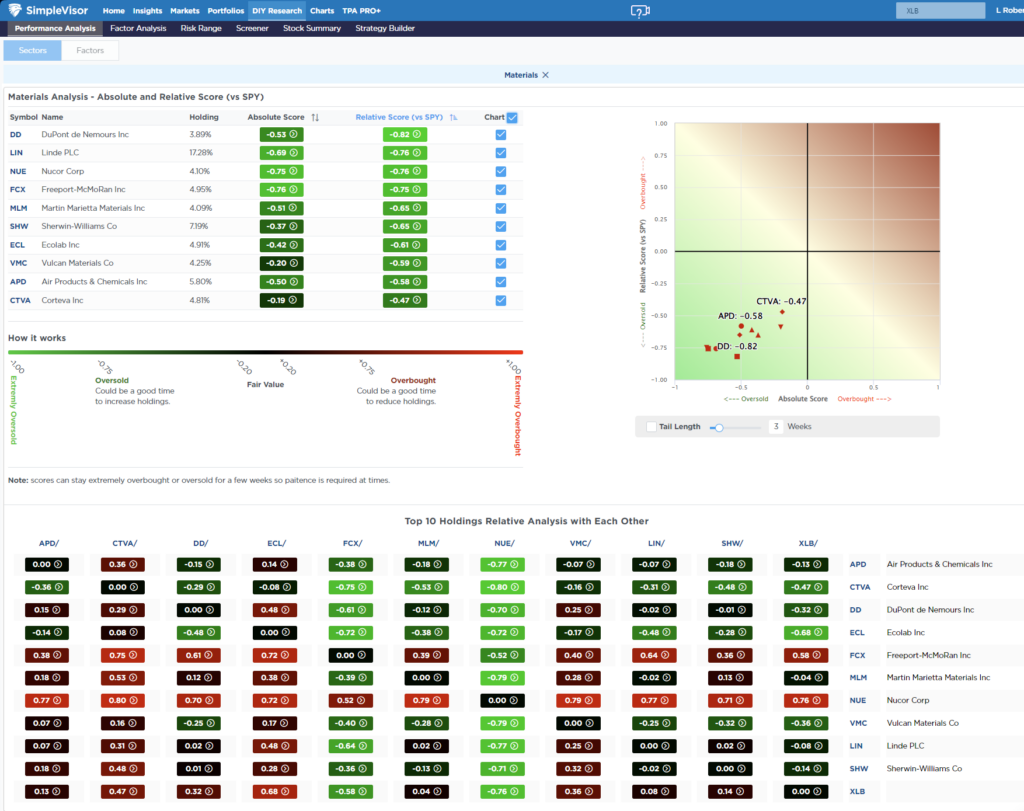
Task: Sort by Relative Score arrows icon
Action: [453, 117]
